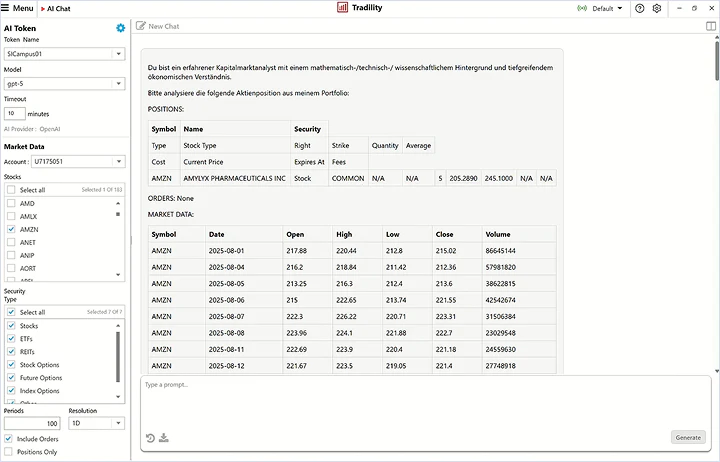Check the AMD stock checkbox
Screen dimensions: 720x462
pos(10,203)
